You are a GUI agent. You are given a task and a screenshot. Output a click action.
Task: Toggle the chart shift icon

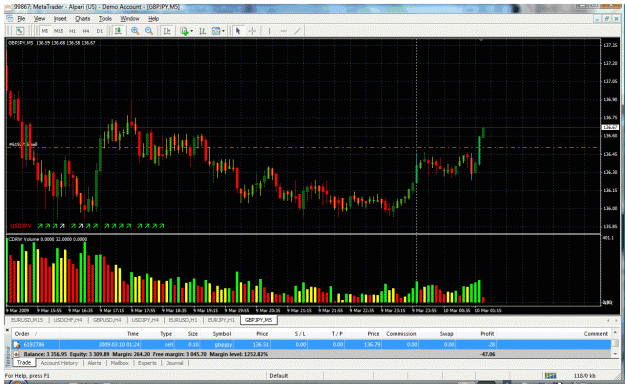[x=167, y=31]
